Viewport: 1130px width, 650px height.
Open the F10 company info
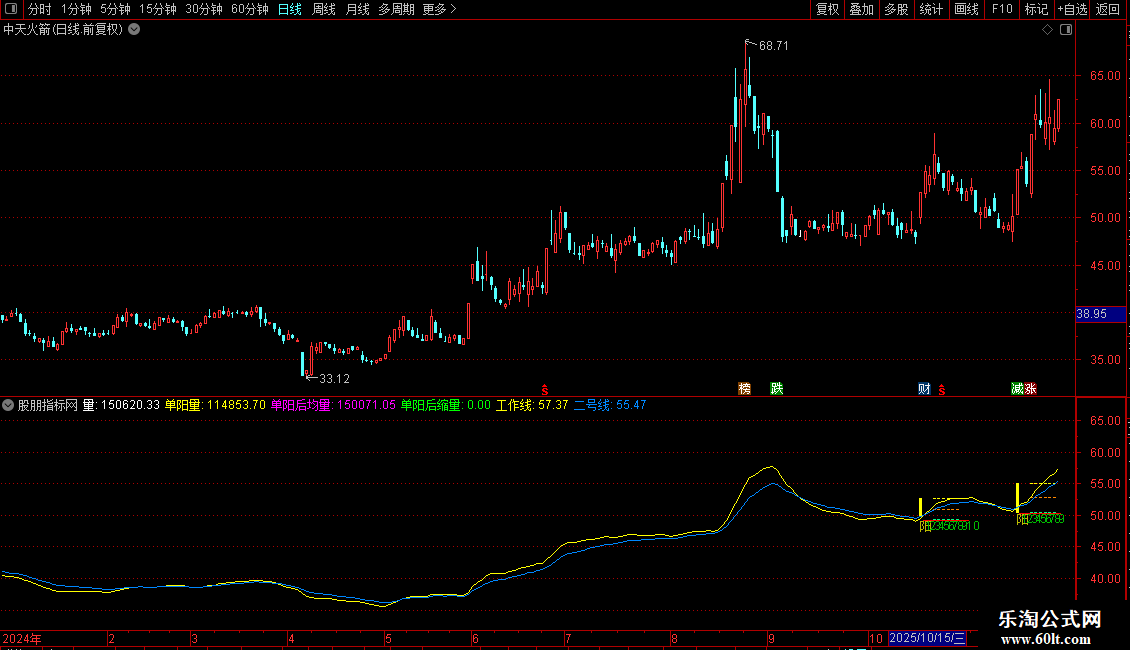click(x=1002, y=9)
